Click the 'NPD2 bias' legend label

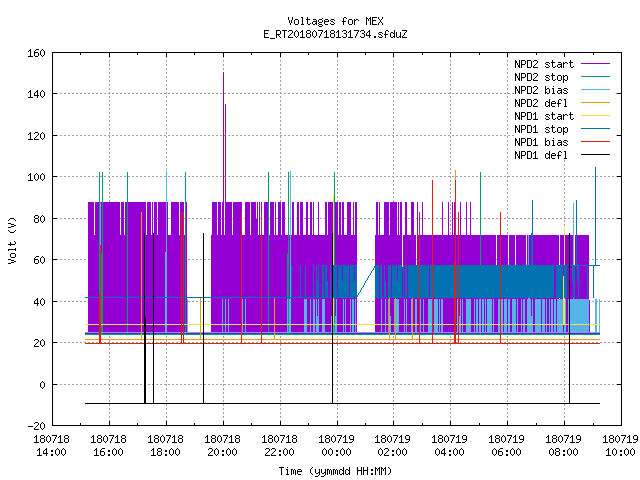point(541,90)
